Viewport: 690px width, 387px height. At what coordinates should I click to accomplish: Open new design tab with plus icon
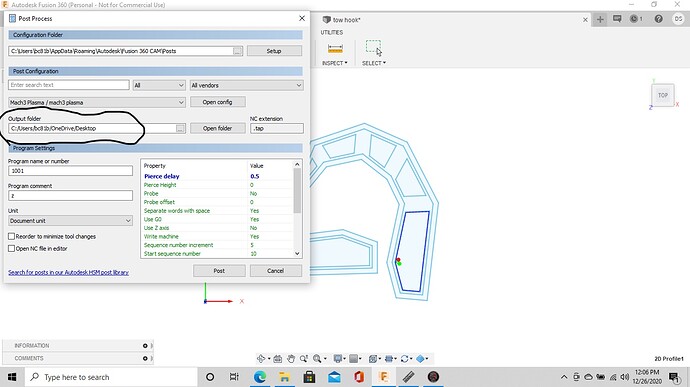600,19
